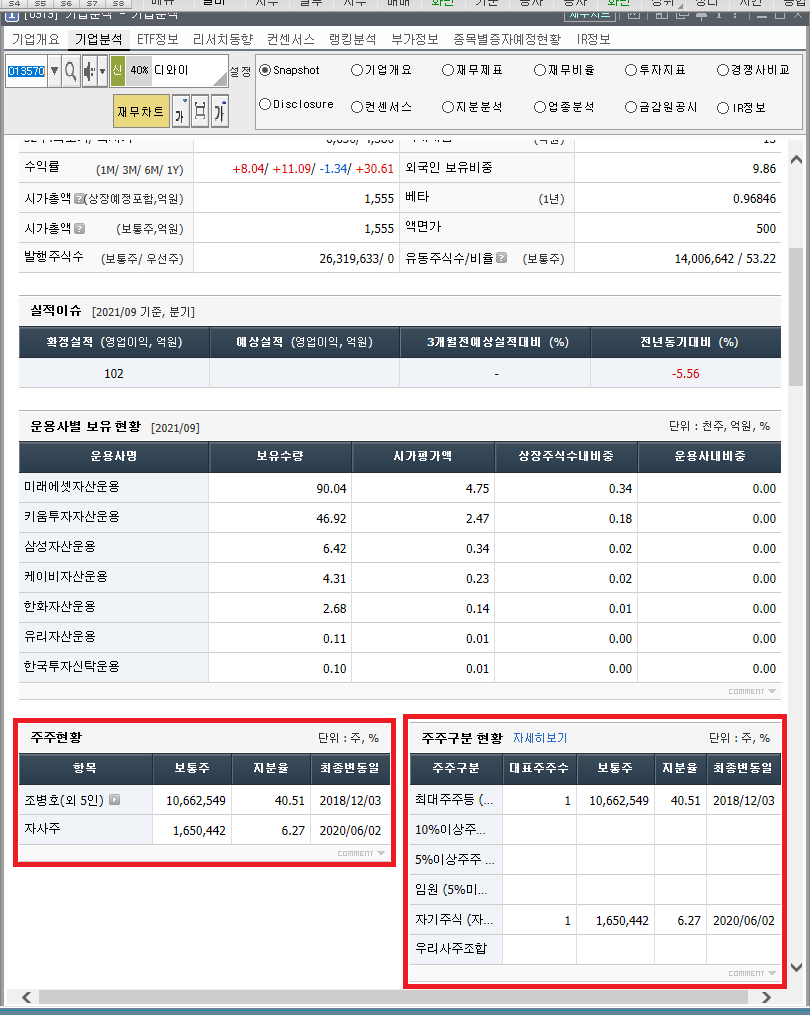Click the 보유수량 column header
Image resolution: width=810 pixels, height=1015 pixels.
coord(280,456)
